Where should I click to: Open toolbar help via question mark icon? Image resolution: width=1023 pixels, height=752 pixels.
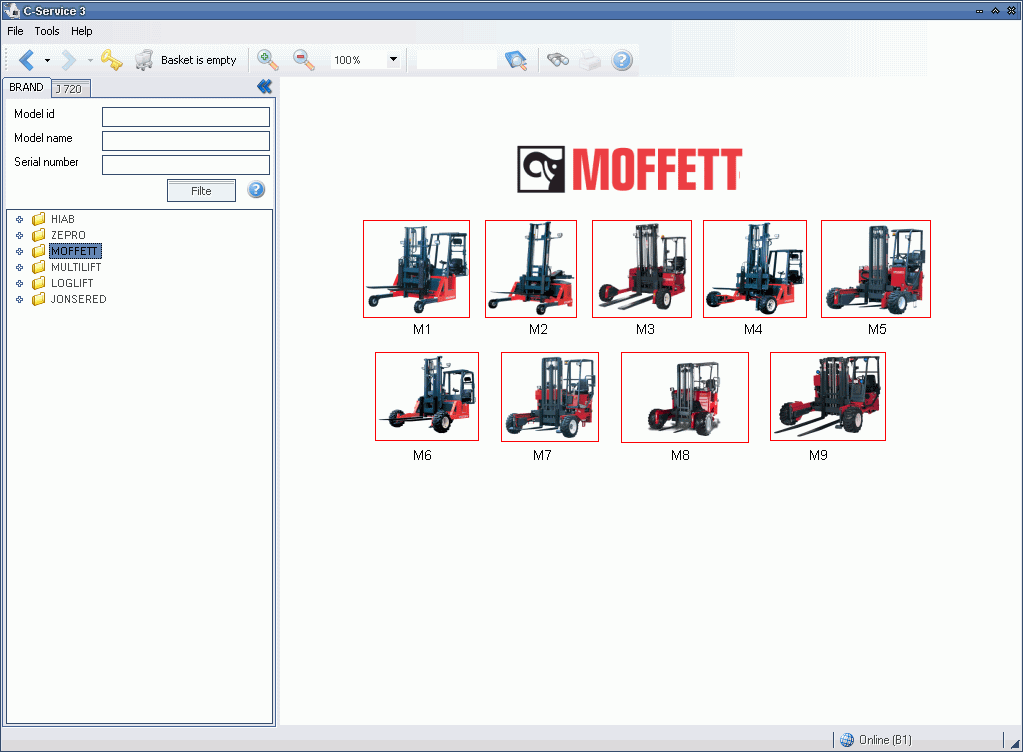pyautogui.click(x=621, y=60)
